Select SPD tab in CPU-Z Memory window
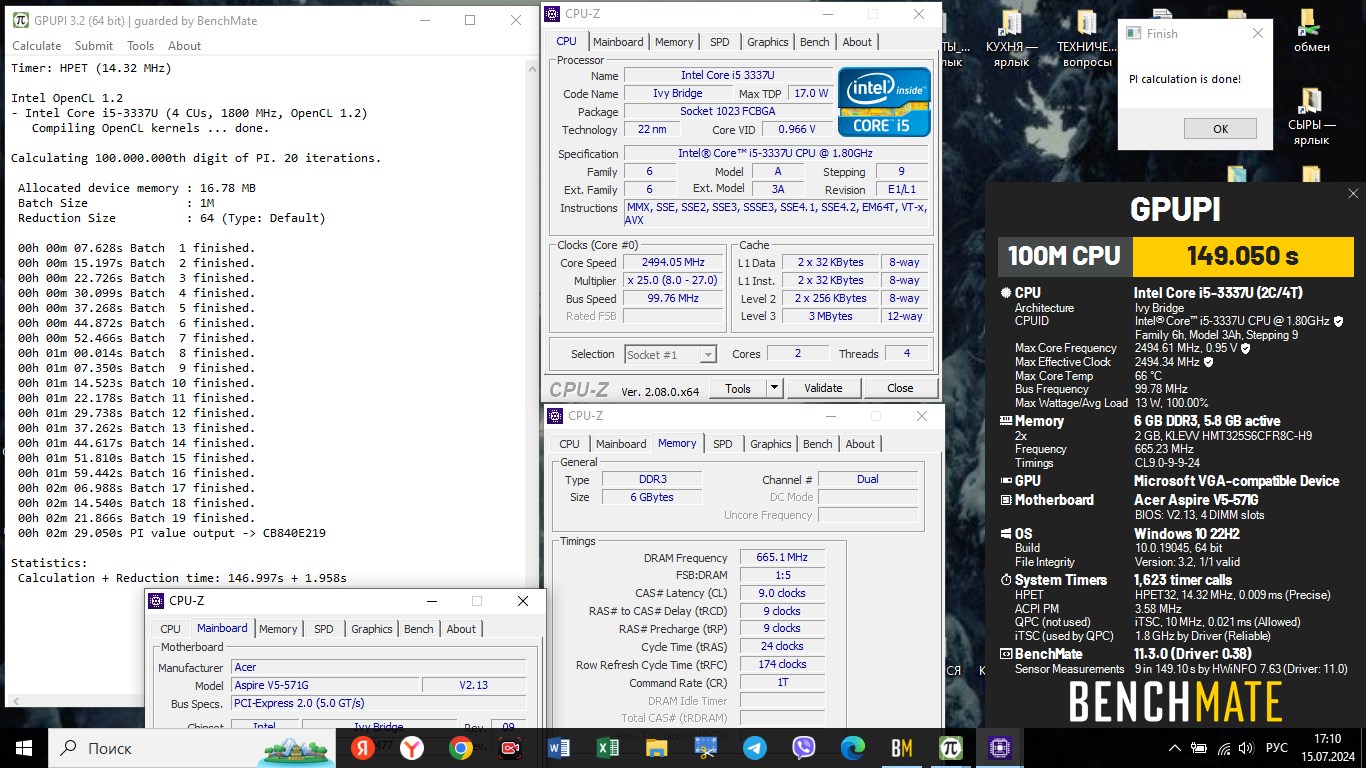The height and width of the screenshot is (768, 1366). point(723,444)
